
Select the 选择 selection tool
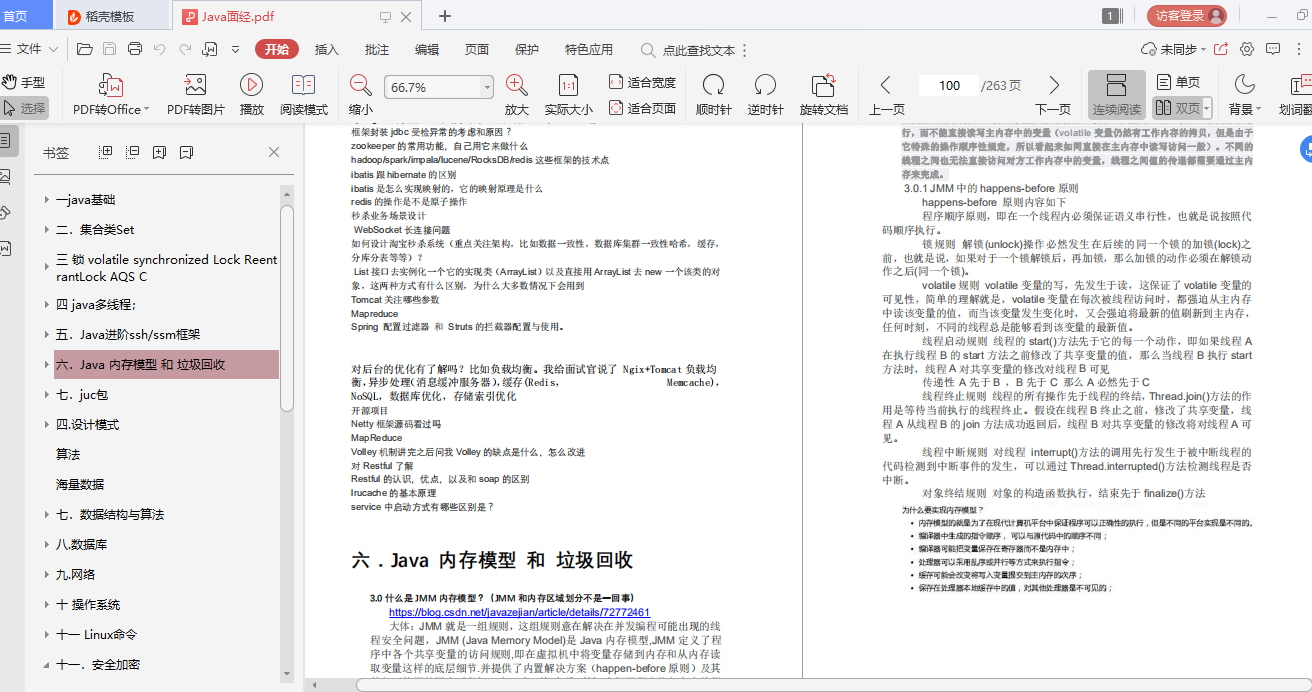(24, 108)
